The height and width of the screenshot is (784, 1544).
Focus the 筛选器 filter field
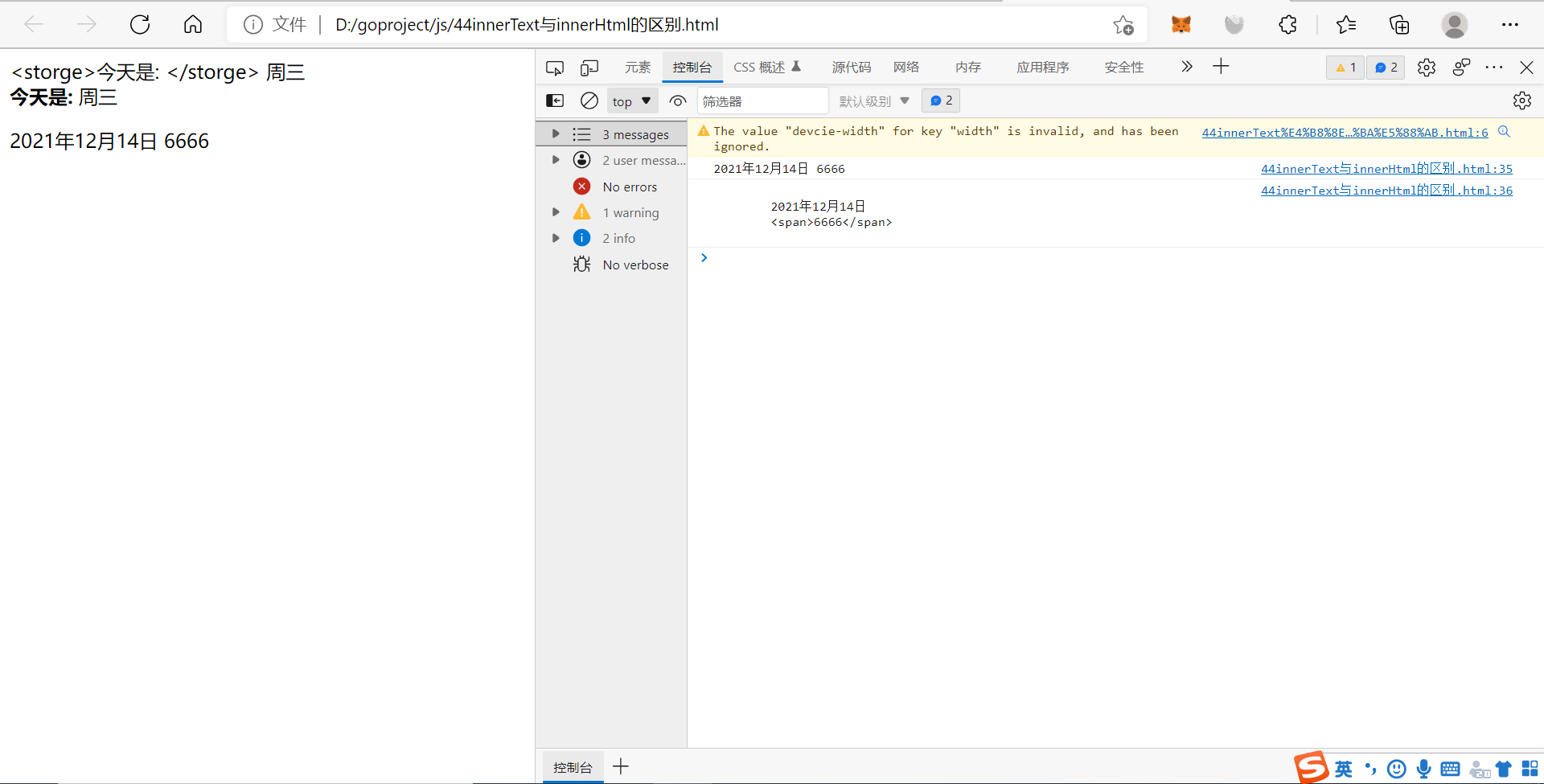click(762, 101)
